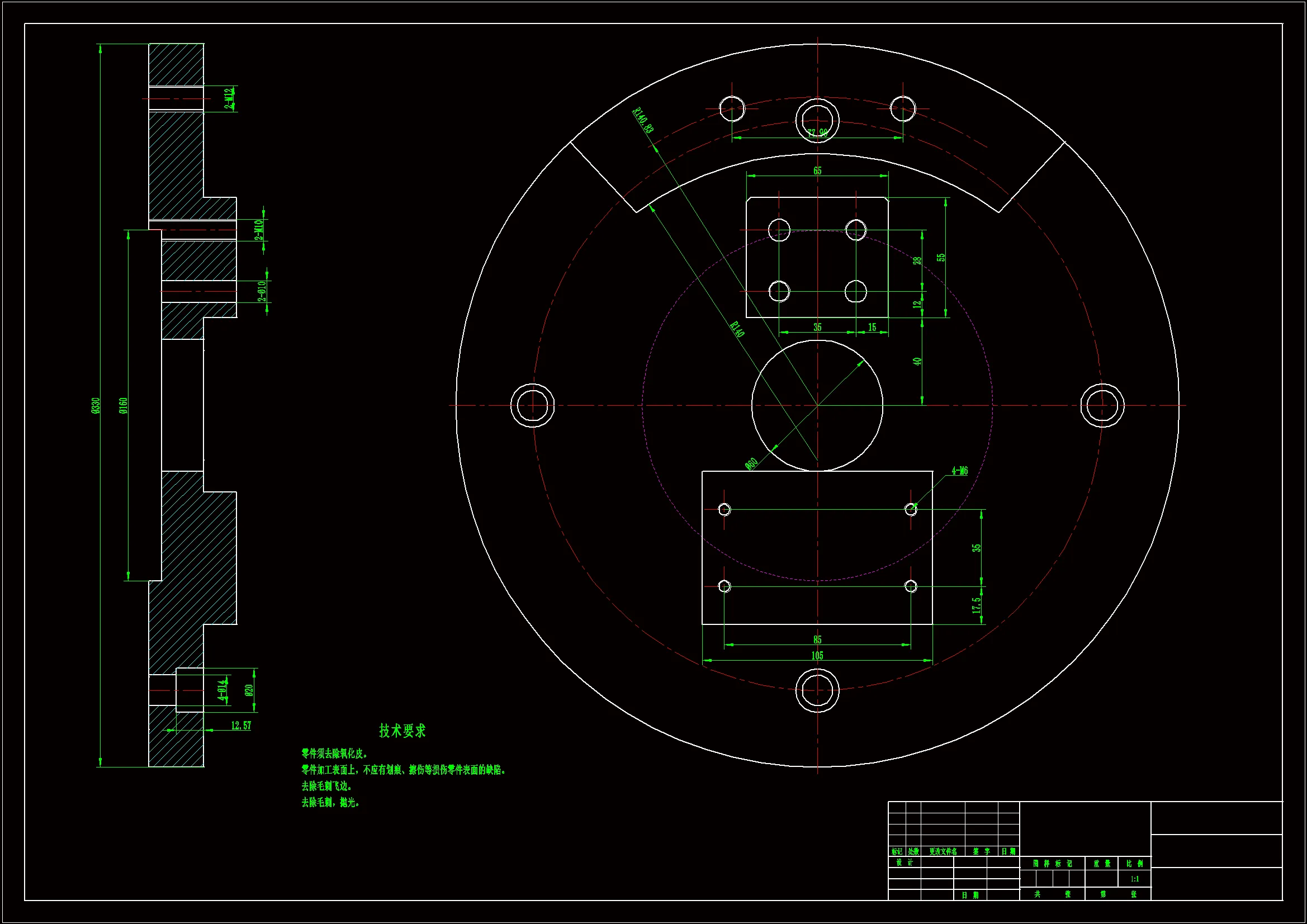Click the R140.83 radius dimension label

(x=643, y=120)
